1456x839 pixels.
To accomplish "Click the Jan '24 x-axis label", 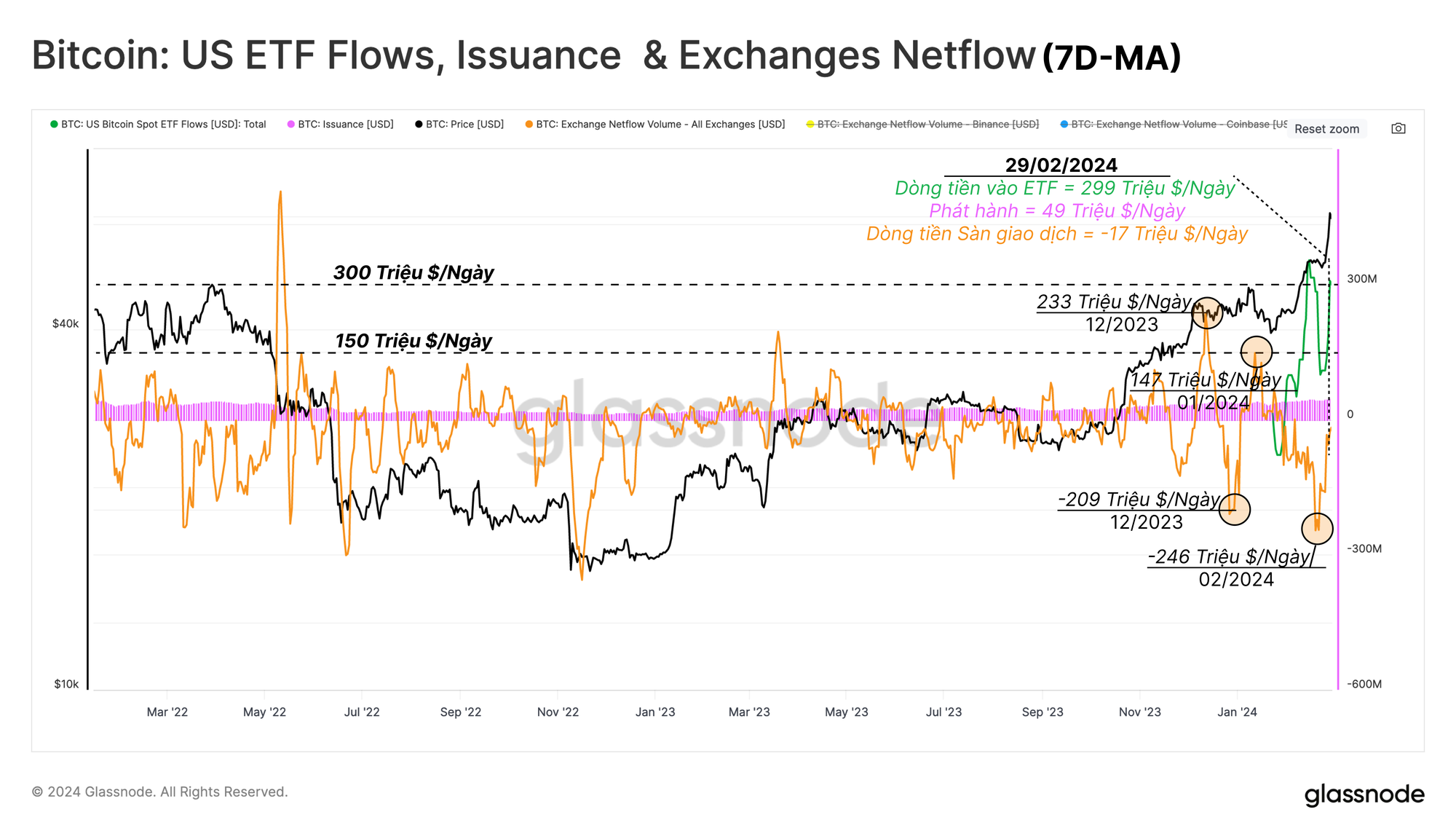I will tap(1237, 712).
